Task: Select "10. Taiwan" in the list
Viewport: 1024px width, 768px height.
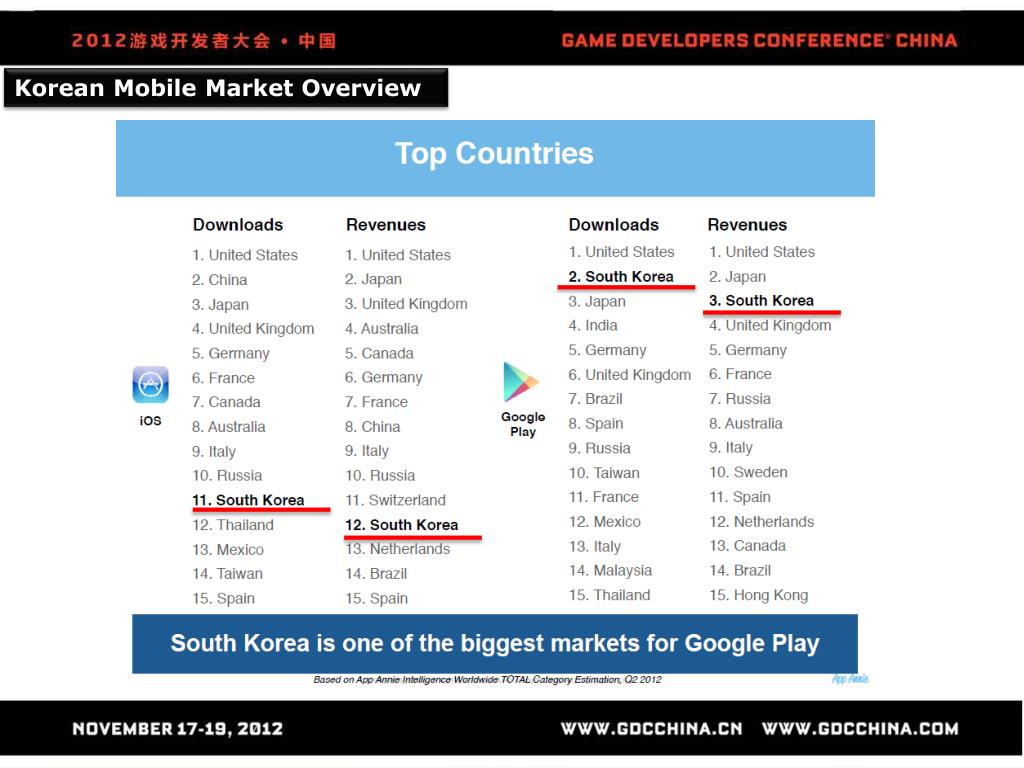Action: click(604, 473)
